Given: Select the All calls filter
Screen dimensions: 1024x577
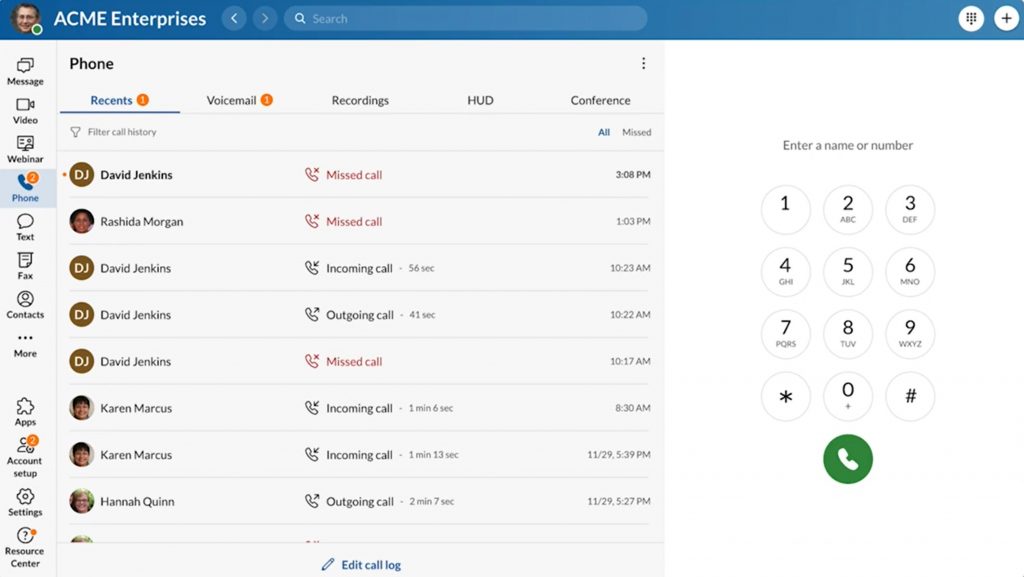Looking at the screenshot, I should point(604,131).
